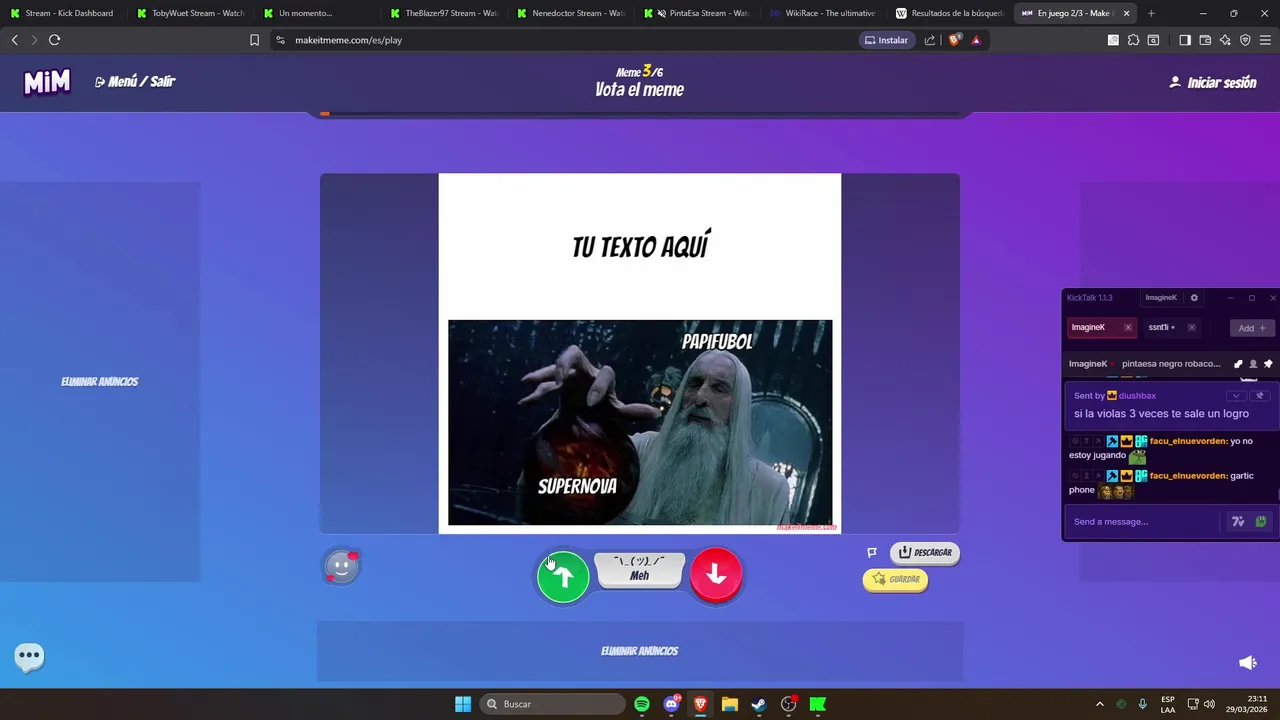Vote Meh on the current meme

[x=640, y=569]
